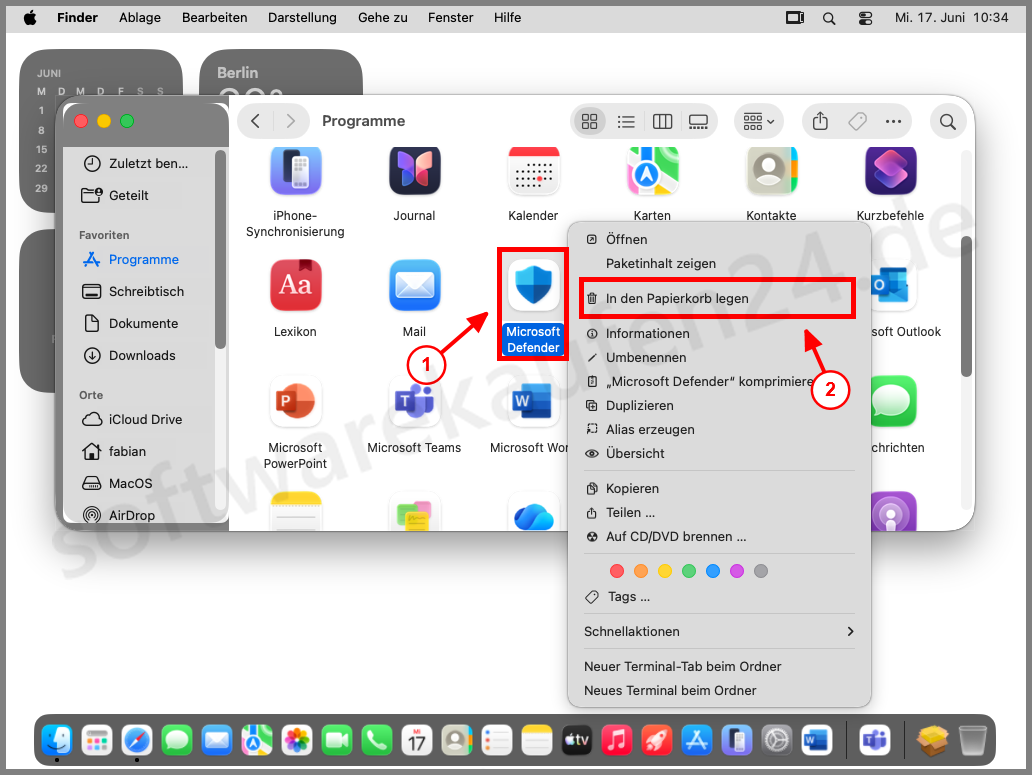
Task: Select the Lexikon app icon
Action: coord(296,286)
